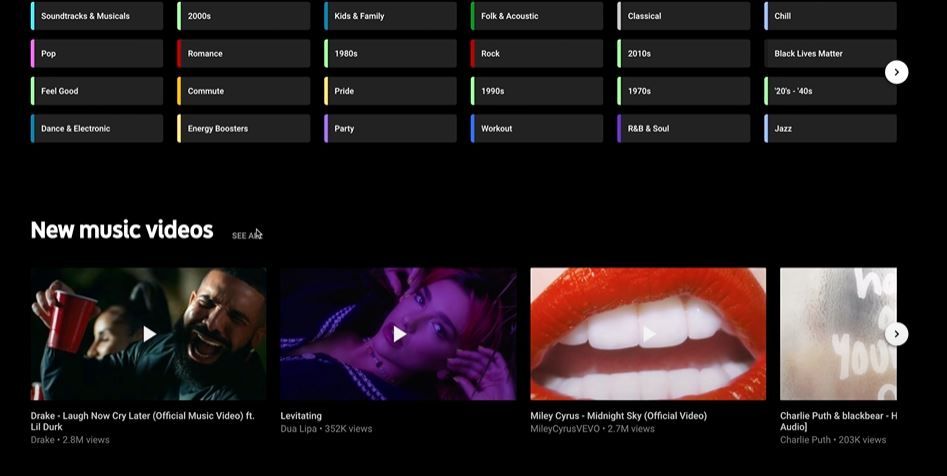Open the Energy Boosters mood
Screen dimensions: 947x476
pos(244,128)
